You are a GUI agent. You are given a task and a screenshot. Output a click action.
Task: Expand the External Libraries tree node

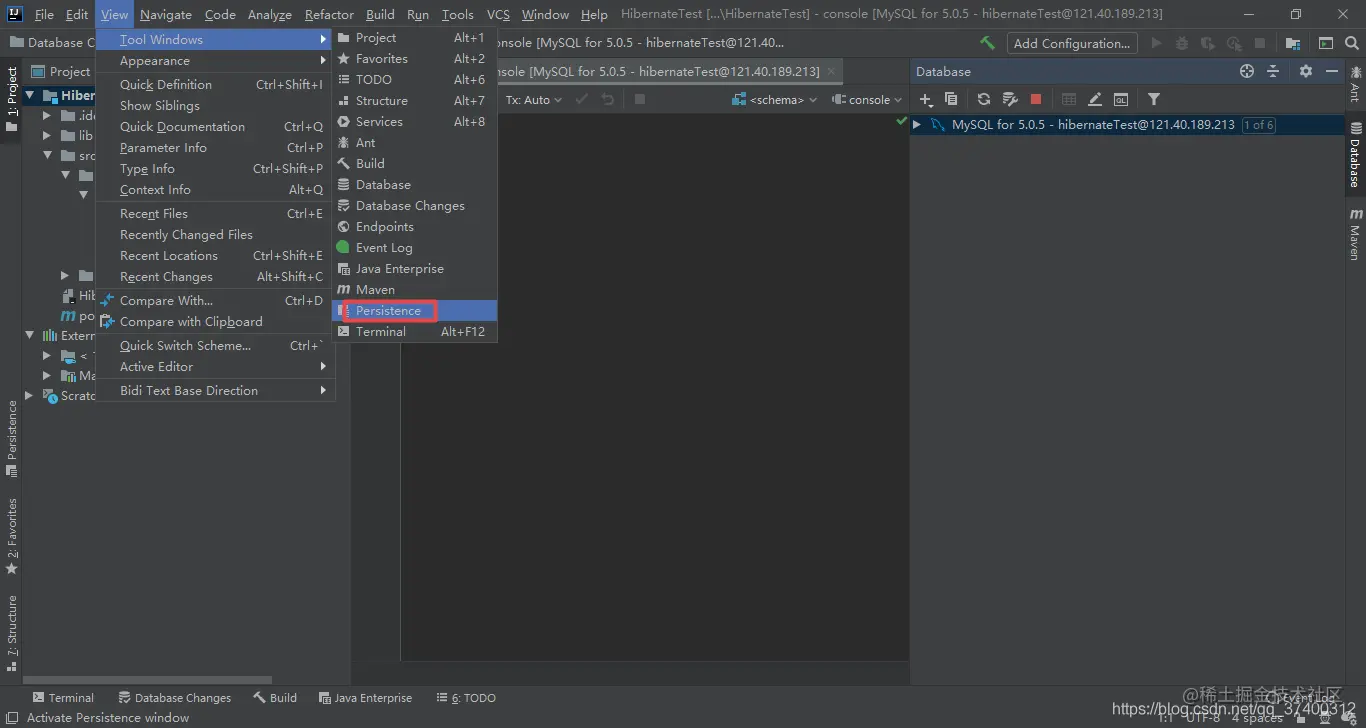pyautogui.click(x=30, y=335)
